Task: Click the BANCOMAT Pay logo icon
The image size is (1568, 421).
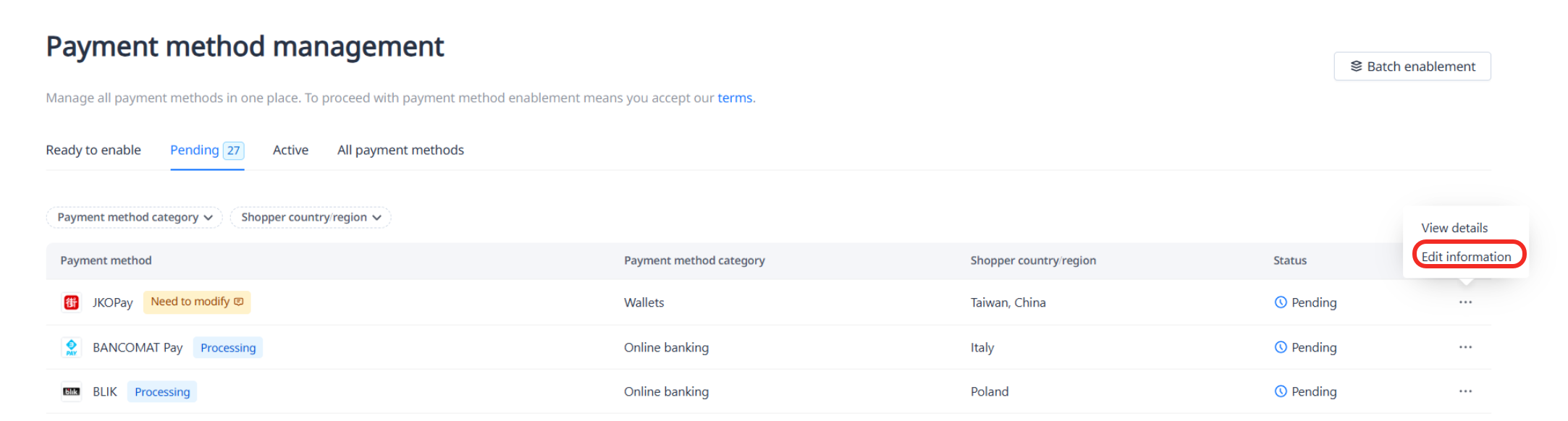Action: point(71,347)
